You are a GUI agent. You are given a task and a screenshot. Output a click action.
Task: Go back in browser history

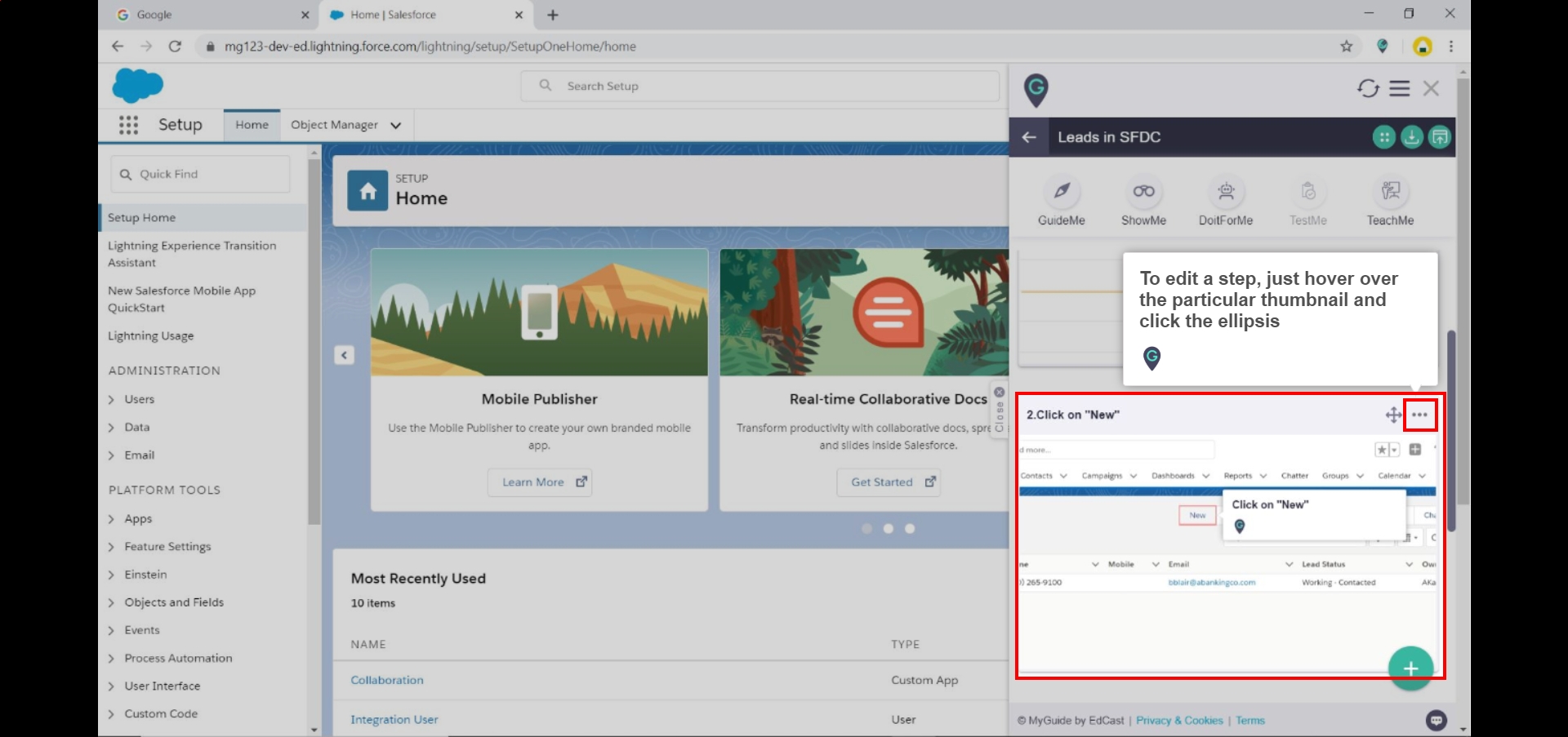pos(118,47)
